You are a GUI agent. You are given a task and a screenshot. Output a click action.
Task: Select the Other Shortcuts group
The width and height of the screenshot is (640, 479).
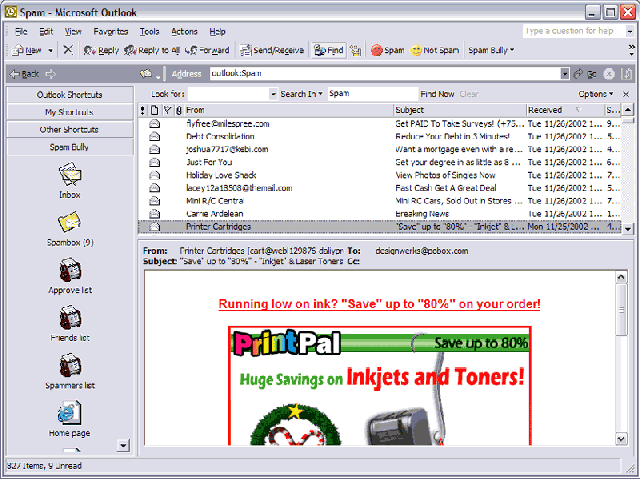click(70, 129)
